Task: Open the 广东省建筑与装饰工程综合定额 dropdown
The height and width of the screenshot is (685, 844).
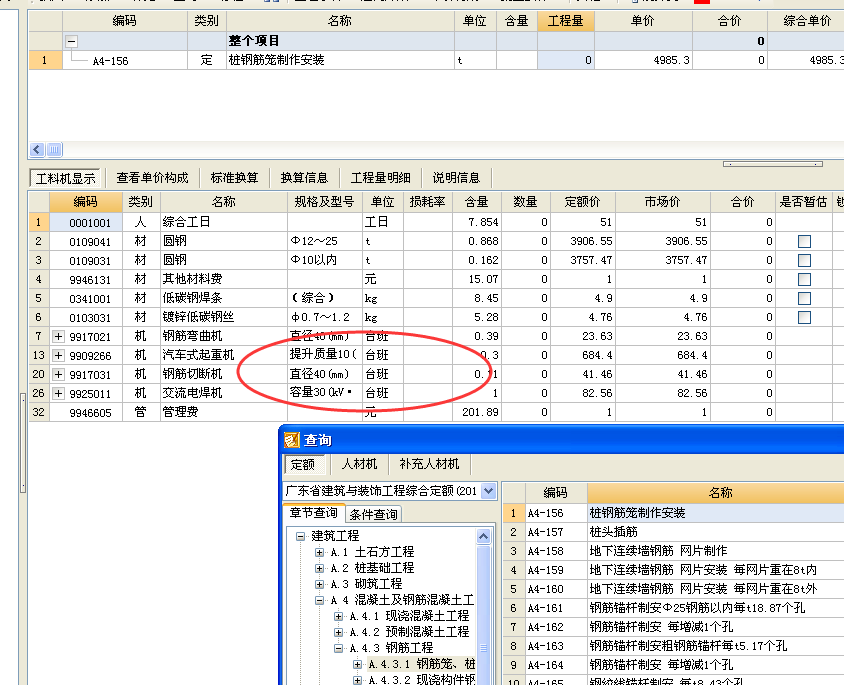Action: (x=488, y=491)
